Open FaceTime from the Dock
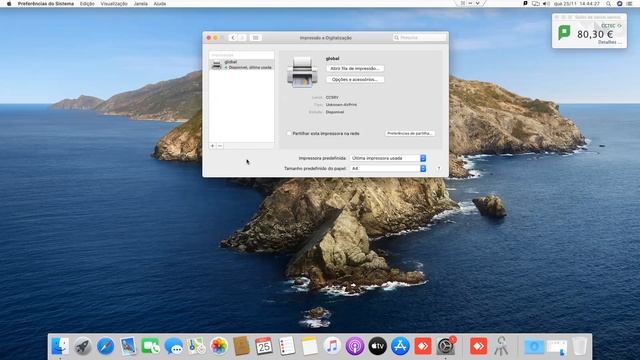 [x=151, y=346]
